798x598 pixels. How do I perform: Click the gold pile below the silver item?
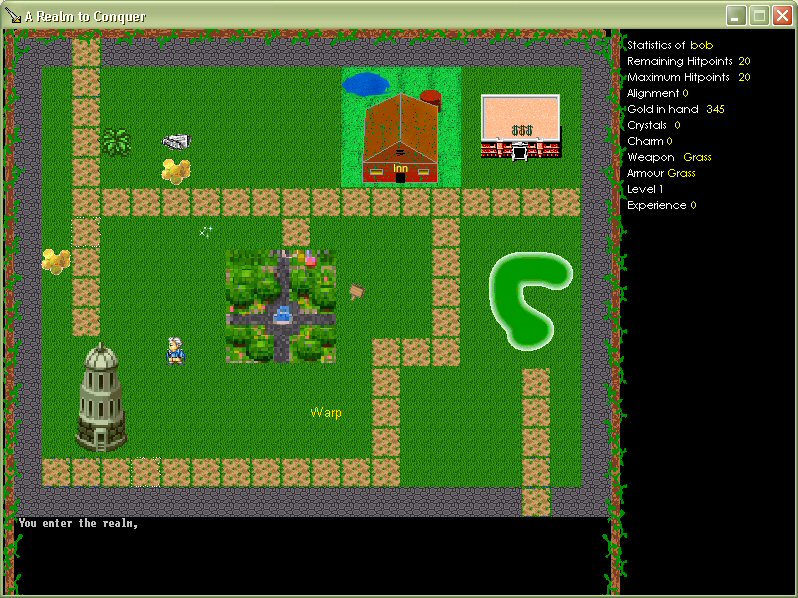176,170
